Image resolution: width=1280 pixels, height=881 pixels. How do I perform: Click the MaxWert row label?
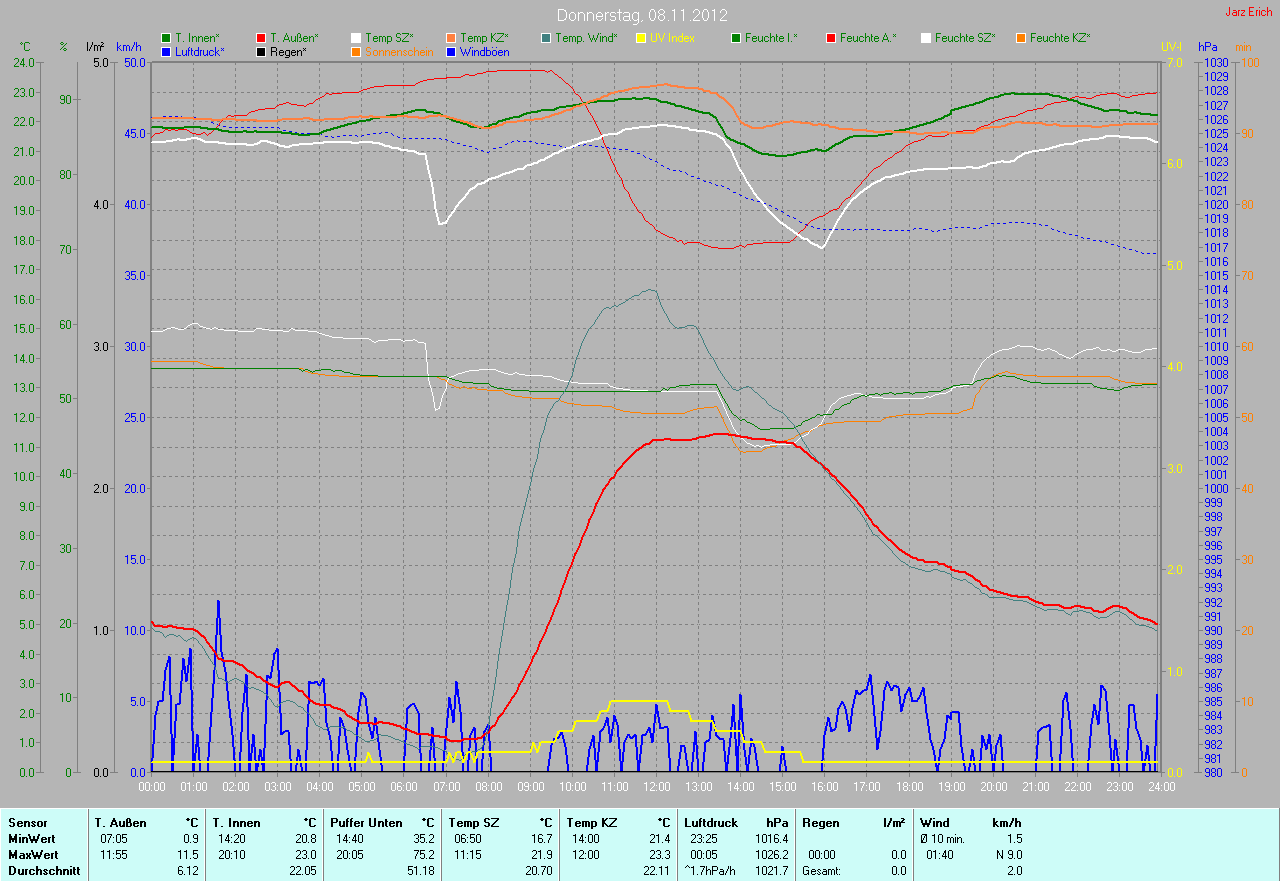pos(34,855)
